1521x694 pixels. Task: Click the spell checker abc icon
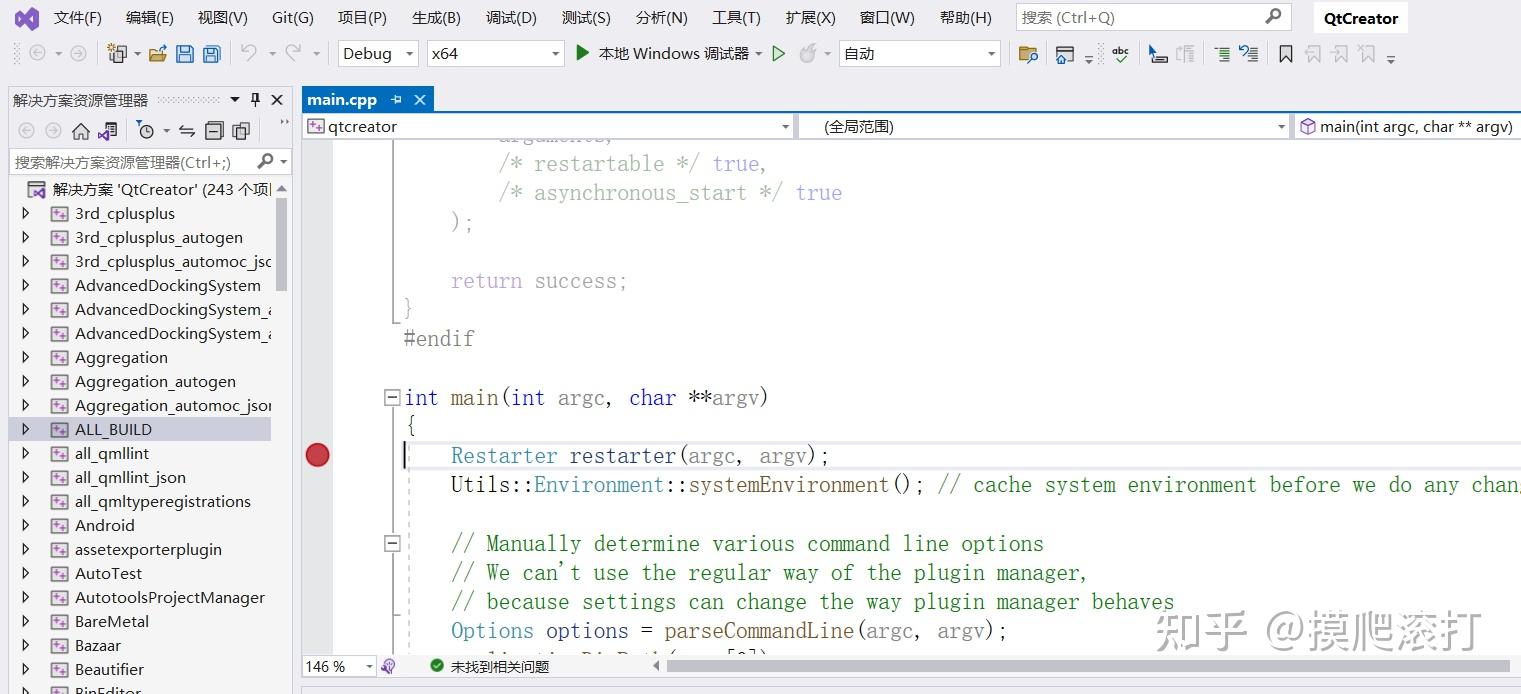click(1121, 54)
